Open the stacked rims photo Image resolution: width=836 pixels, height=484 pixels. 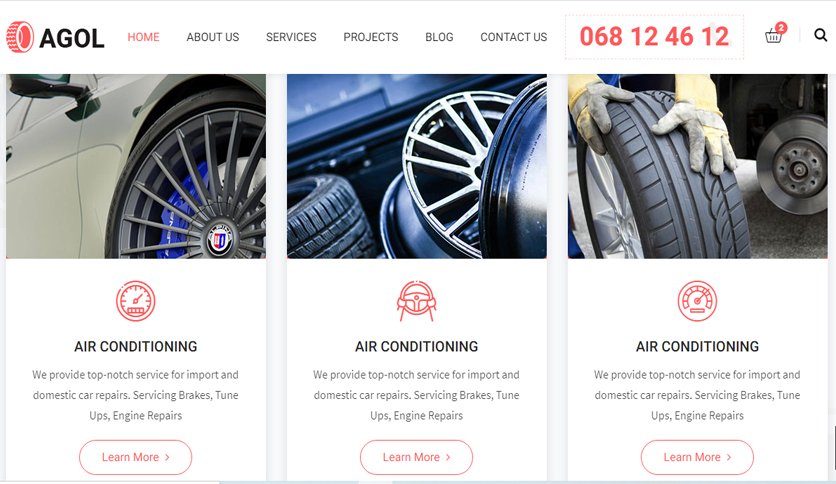tap(417, 166)
